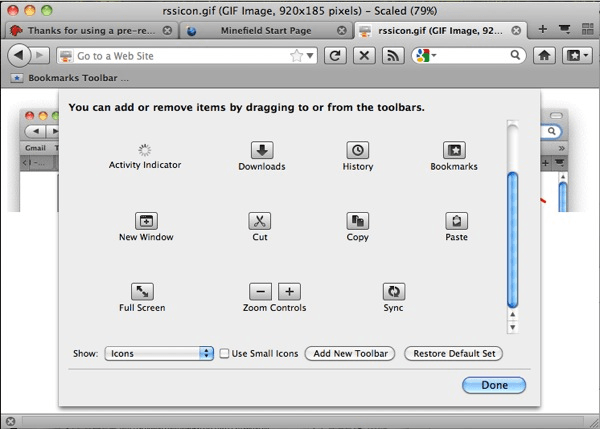600x429 pixels.
Task: Select the Full Screen icon
Action: [x=142, y=292]
